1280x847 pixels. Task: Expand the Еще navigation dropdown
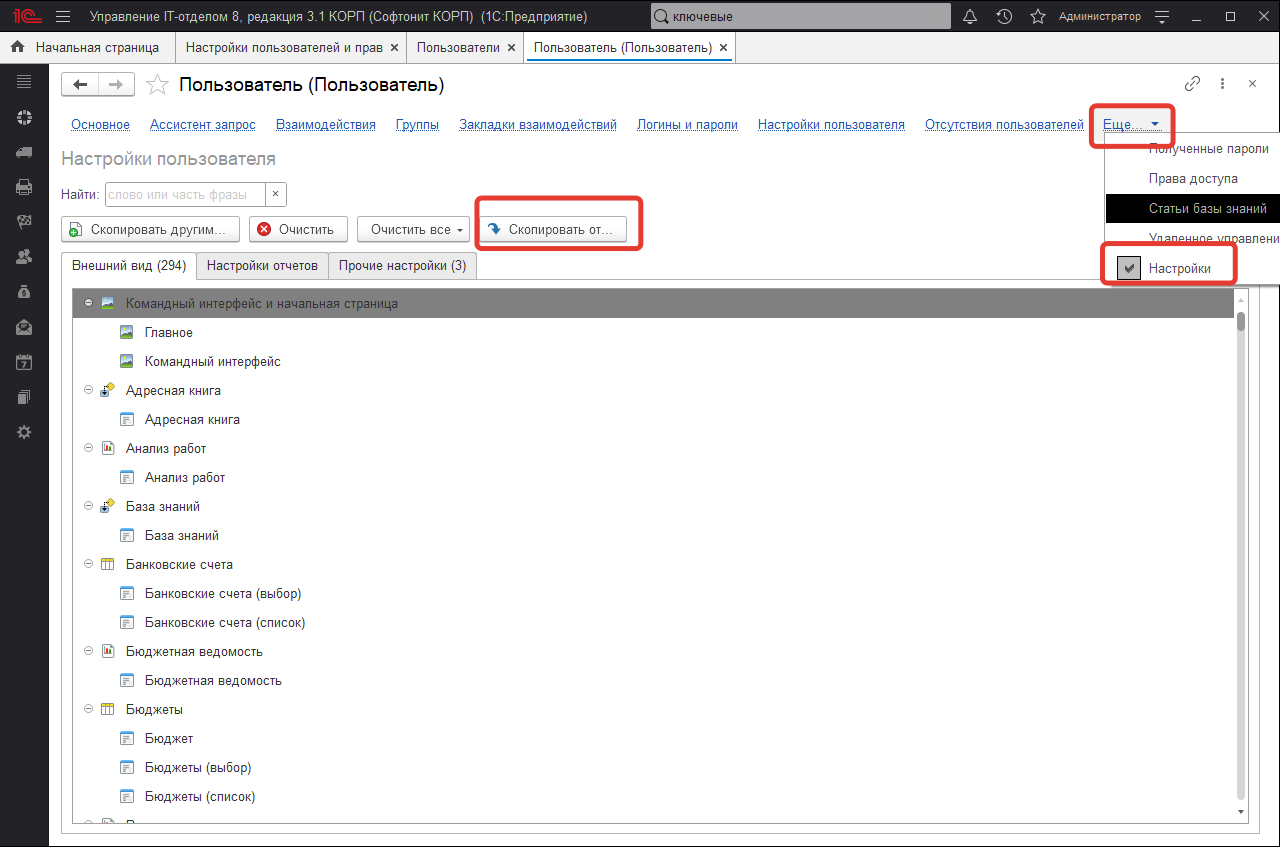1131,125
